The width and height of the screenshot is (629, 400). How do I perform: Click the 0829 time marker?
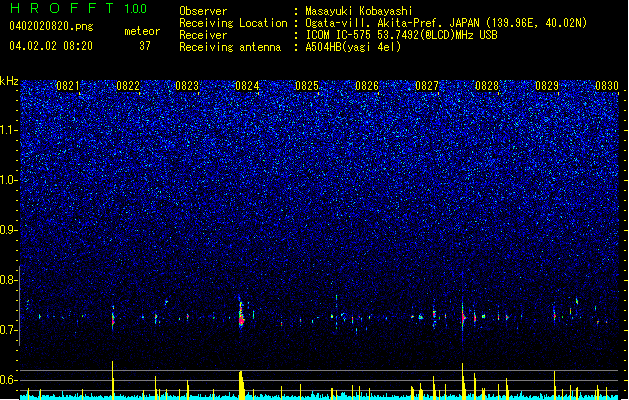(547, 86)
